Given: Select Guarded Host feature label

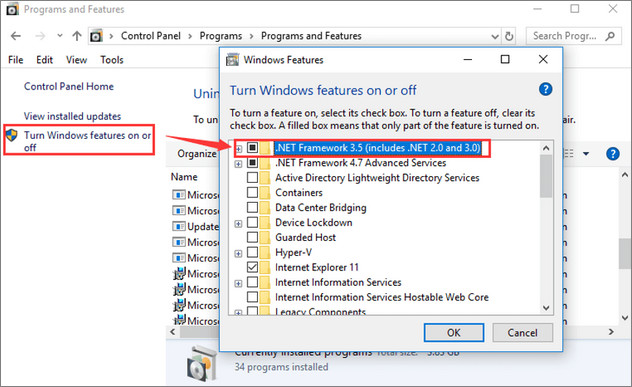Looking at the screenshot, I should [x=306, y=237].
